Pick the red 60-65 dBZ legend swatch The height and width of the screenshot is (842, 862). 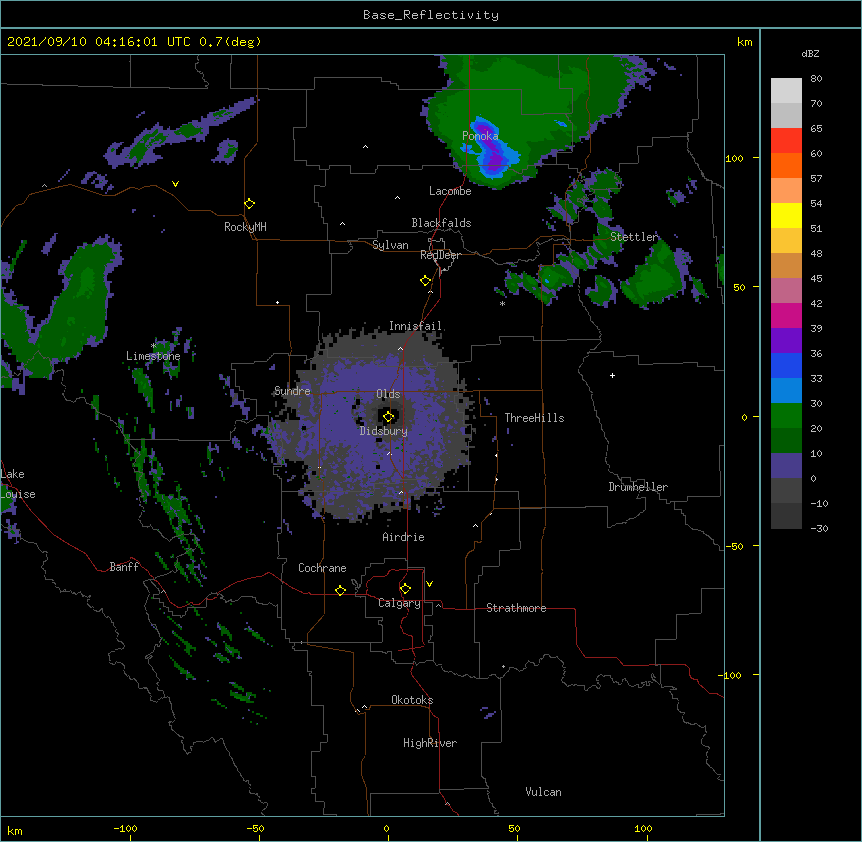(786, 141)
